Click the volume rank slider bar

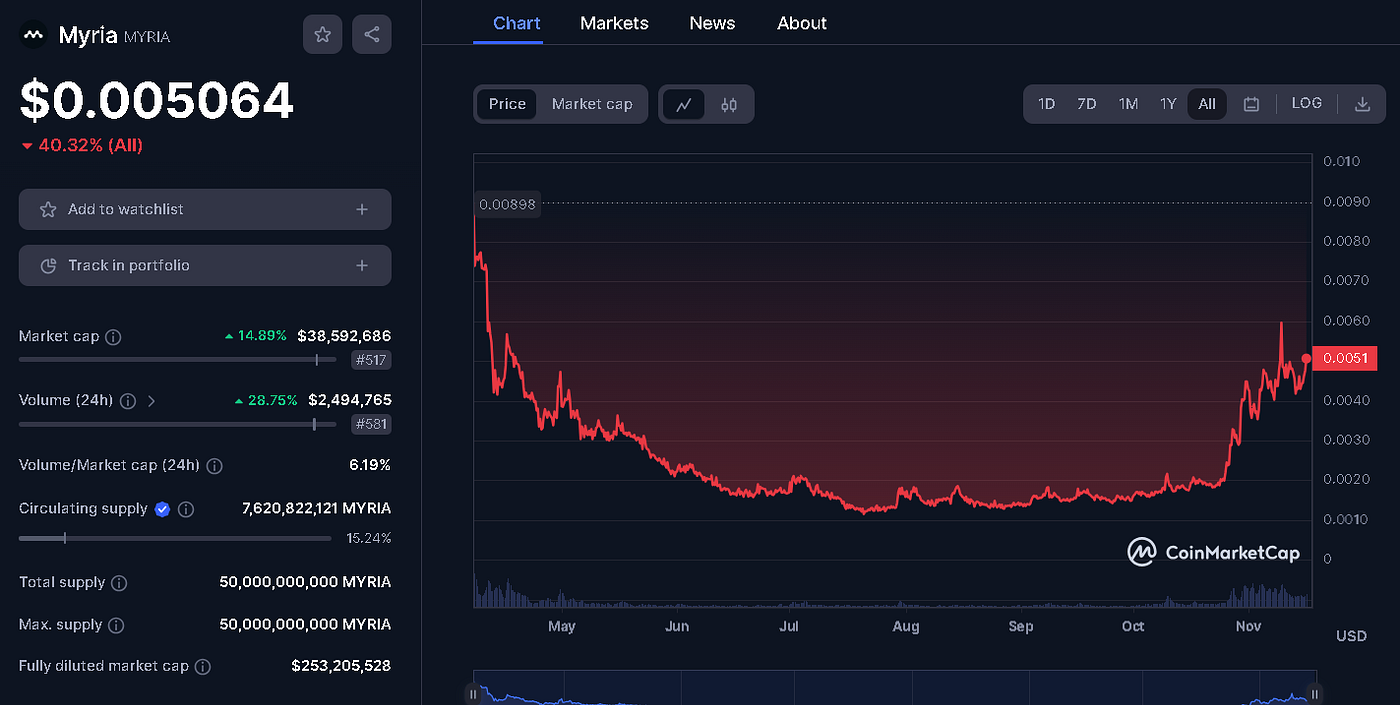pyautogui.click(x=178, y=424)
